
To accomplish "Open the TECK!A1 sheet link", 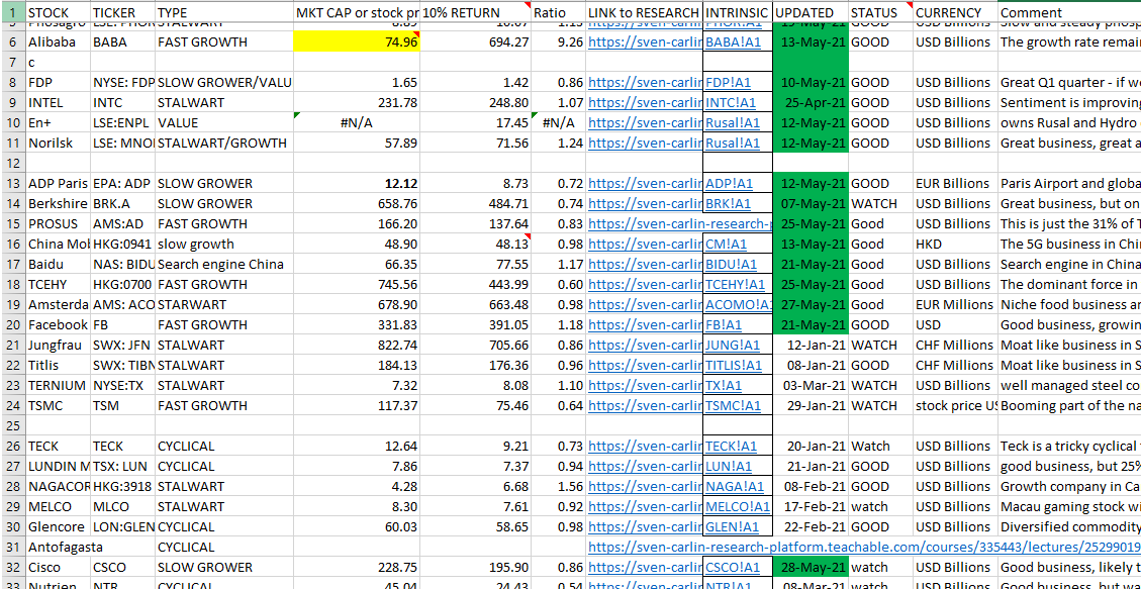I will pyautogui.click(x=732, y=446).
